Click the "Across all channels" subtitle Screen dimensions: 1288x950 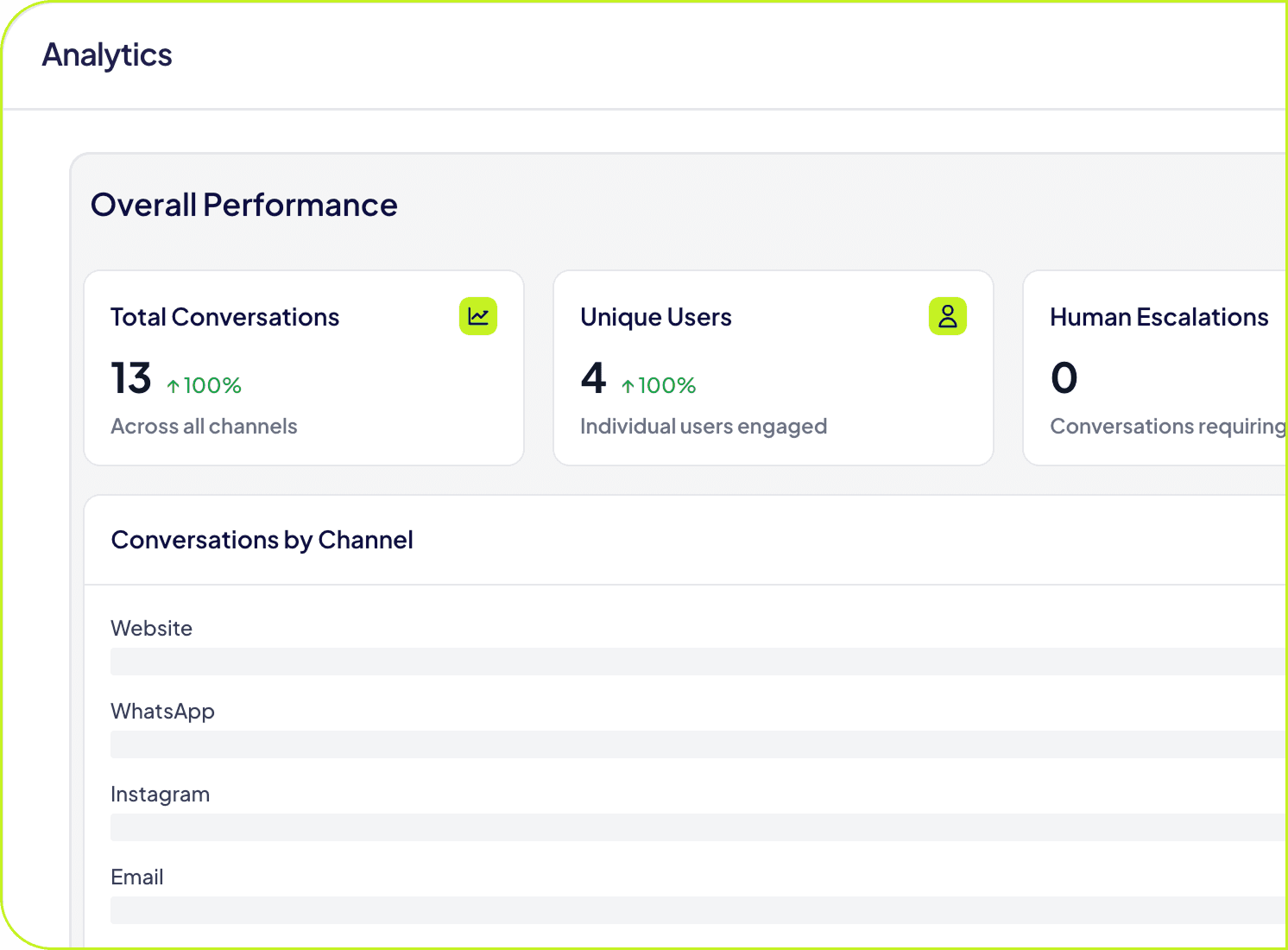204,427
